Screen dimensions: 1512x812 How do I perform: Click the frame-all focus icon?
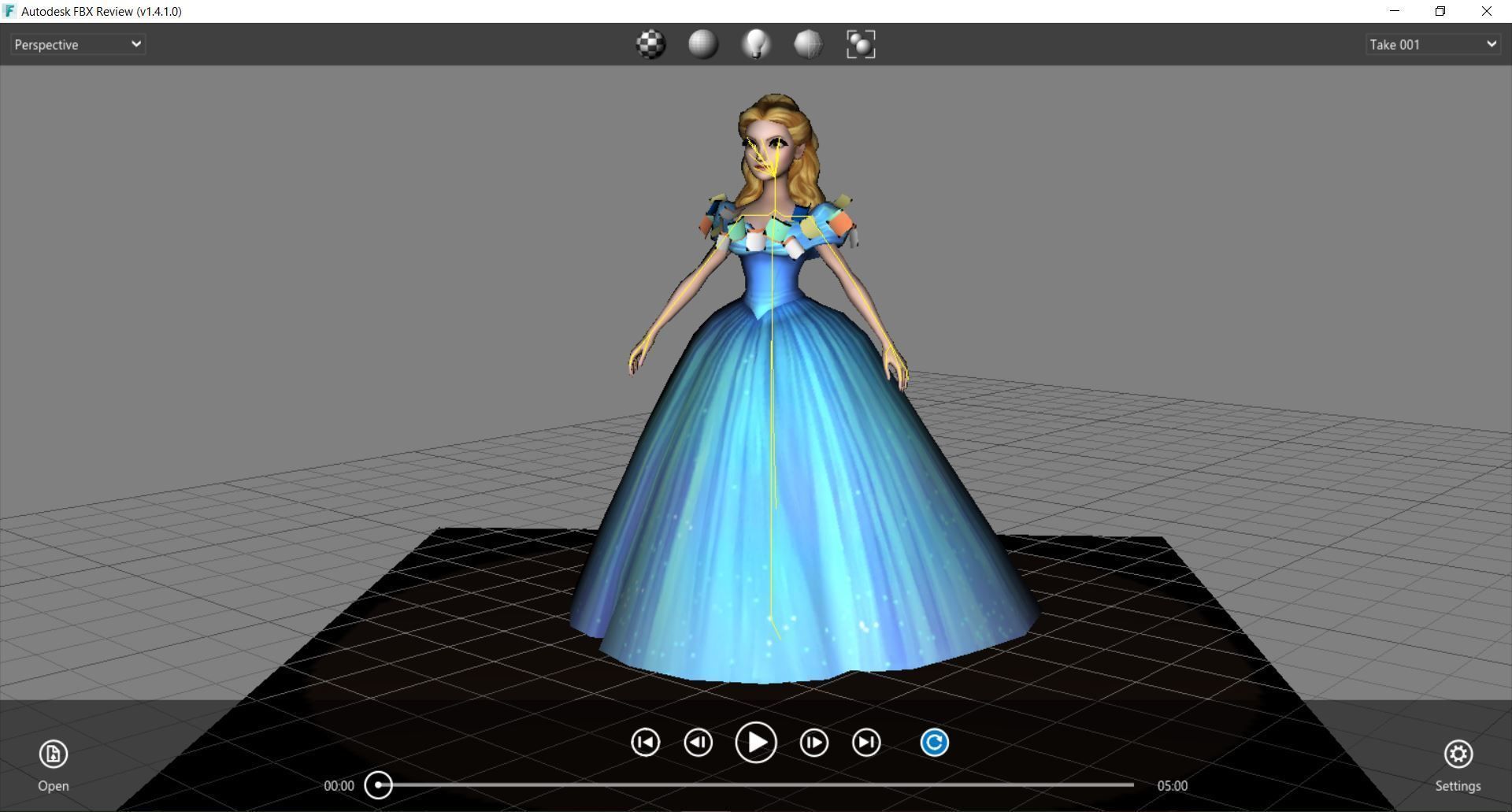point(861,44)
